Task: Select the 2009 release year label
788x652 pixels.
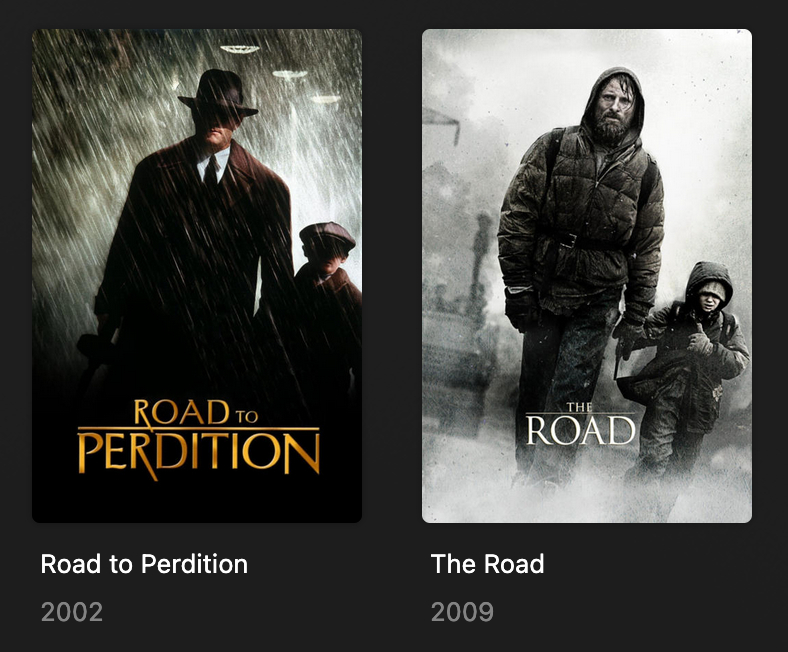Action: coord(462,611)
